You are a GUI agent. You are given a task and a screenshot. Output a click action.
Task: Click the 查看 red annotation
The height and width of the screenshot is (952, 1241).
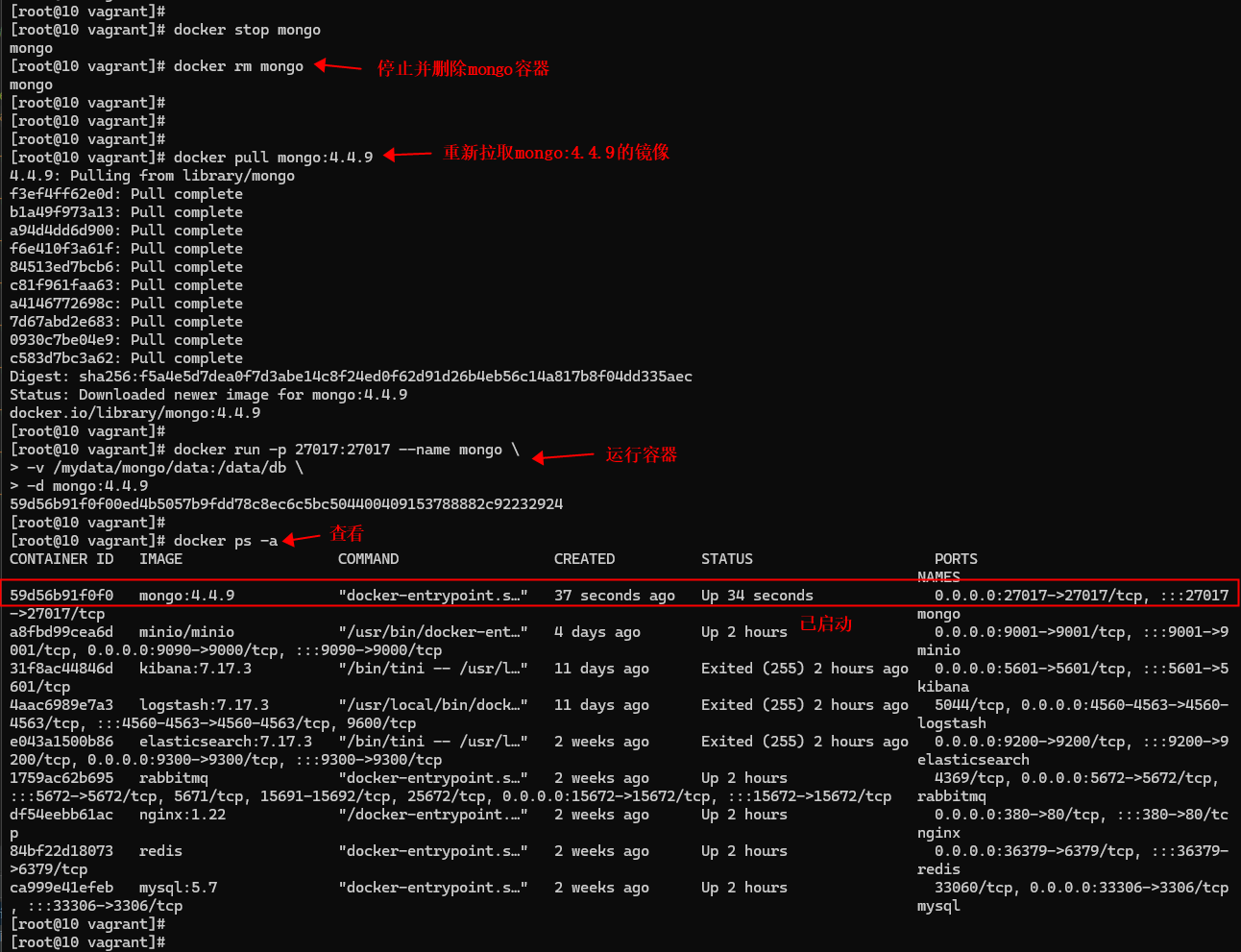point(346,533)
